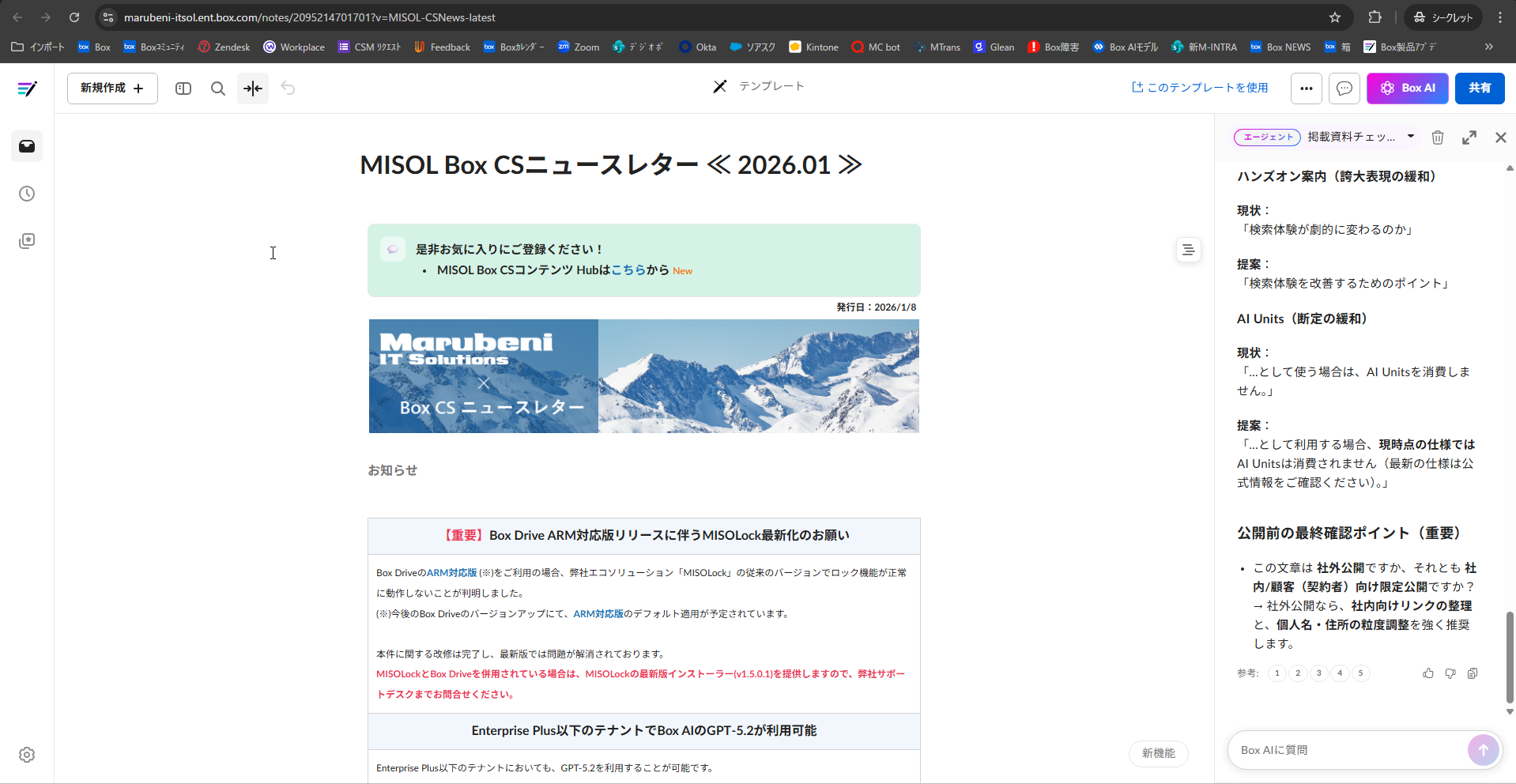Toggle the sidebar panel layout icon

[x=183, y=89]
